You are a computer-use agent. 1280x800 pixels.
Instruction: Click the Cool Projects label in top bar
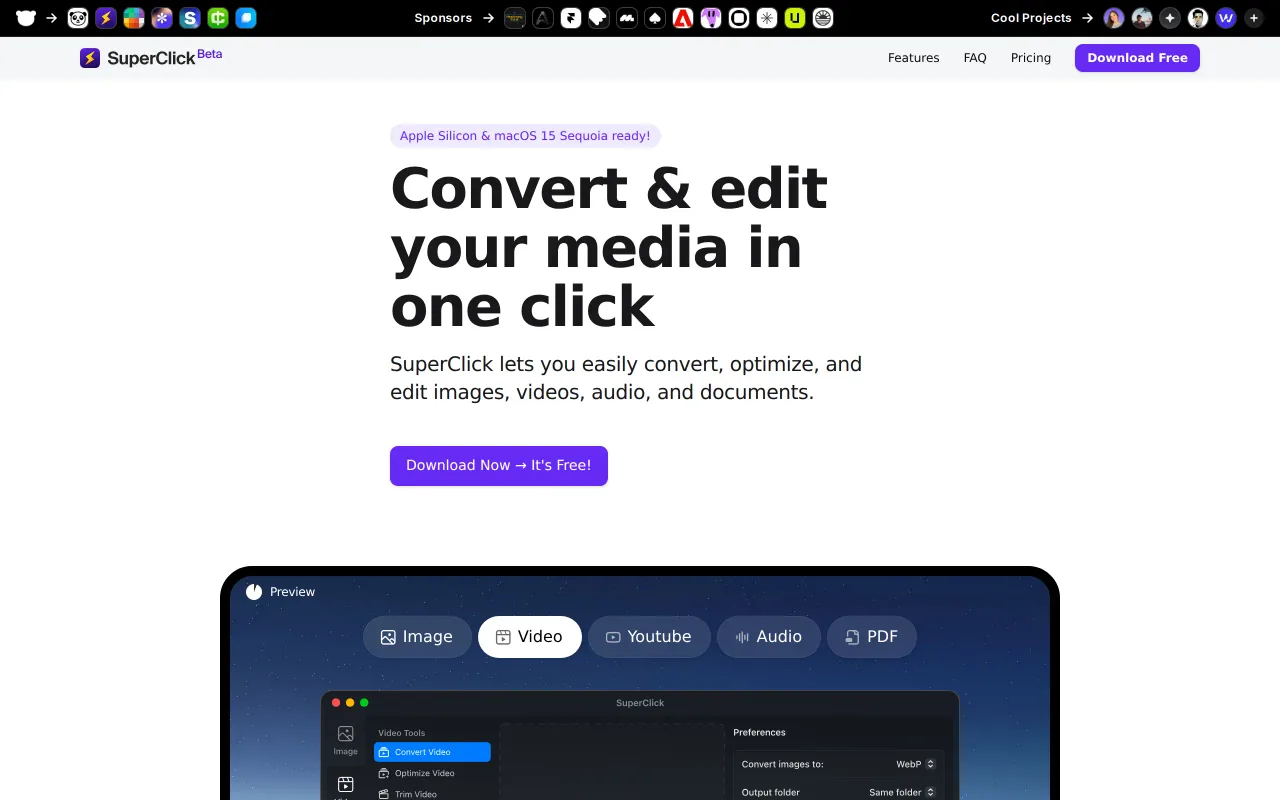tap(1031, 18)
